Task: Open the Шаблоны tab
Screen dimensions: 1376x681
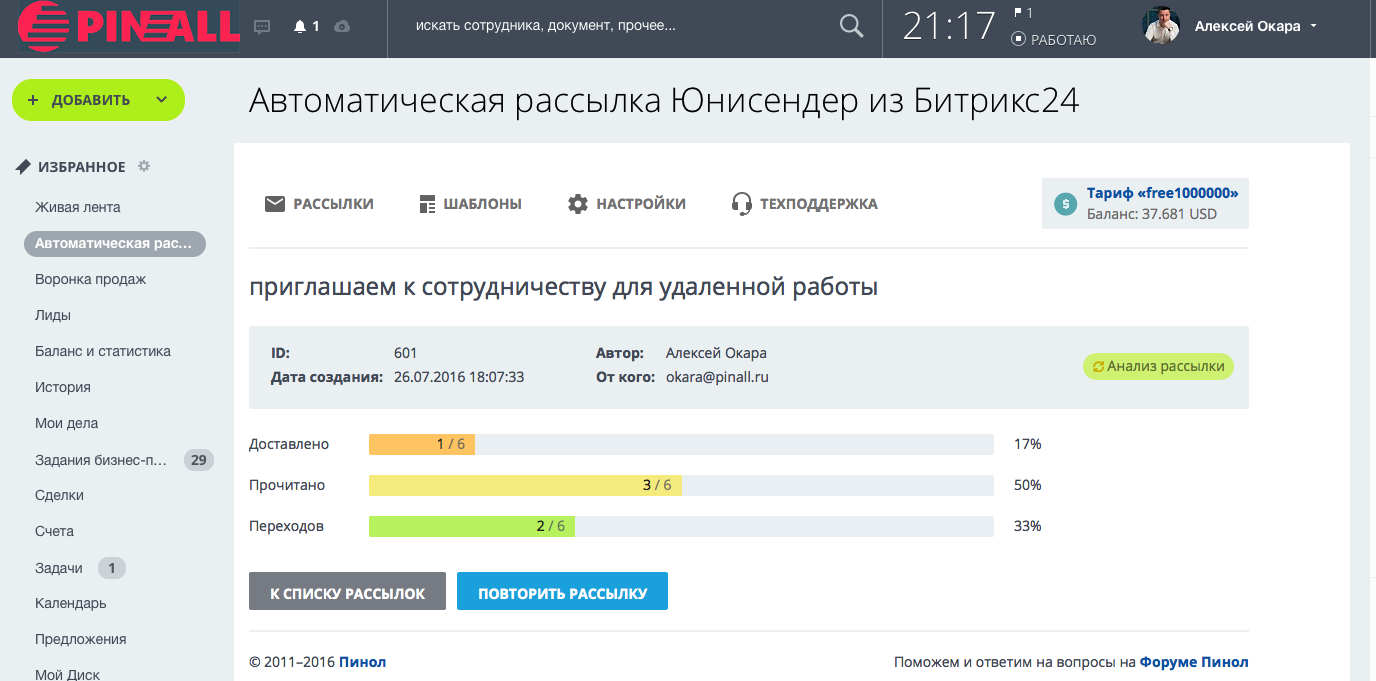Action: (470, 204)
